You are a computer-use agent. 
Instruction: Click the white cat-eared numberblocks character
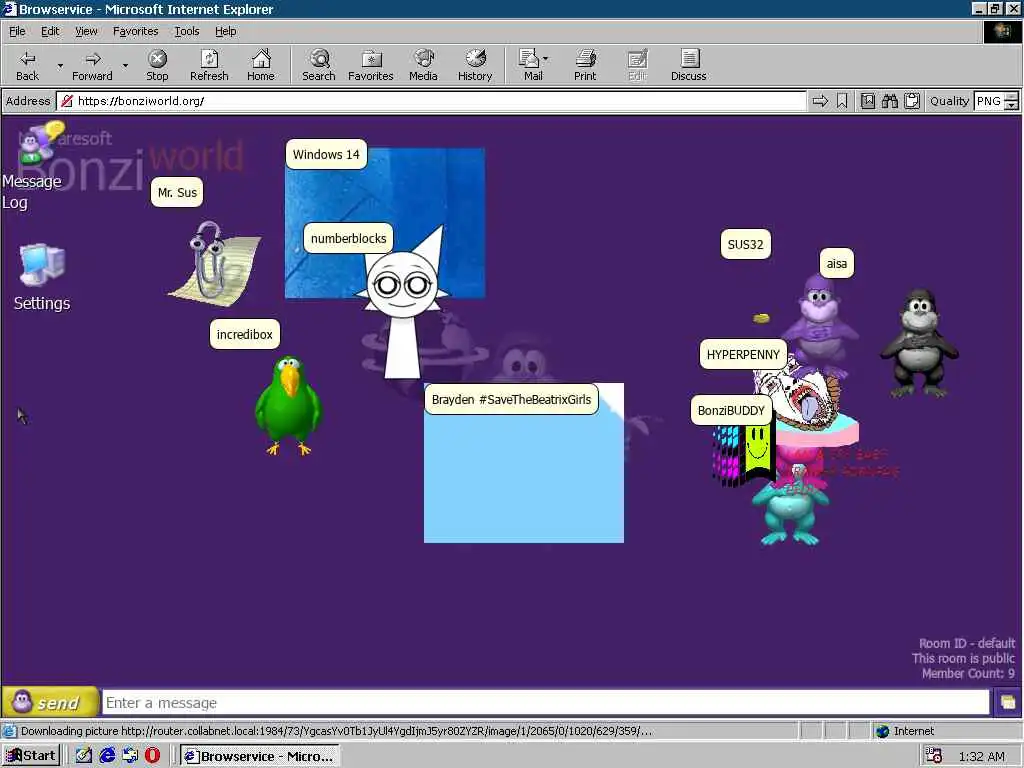402,303
